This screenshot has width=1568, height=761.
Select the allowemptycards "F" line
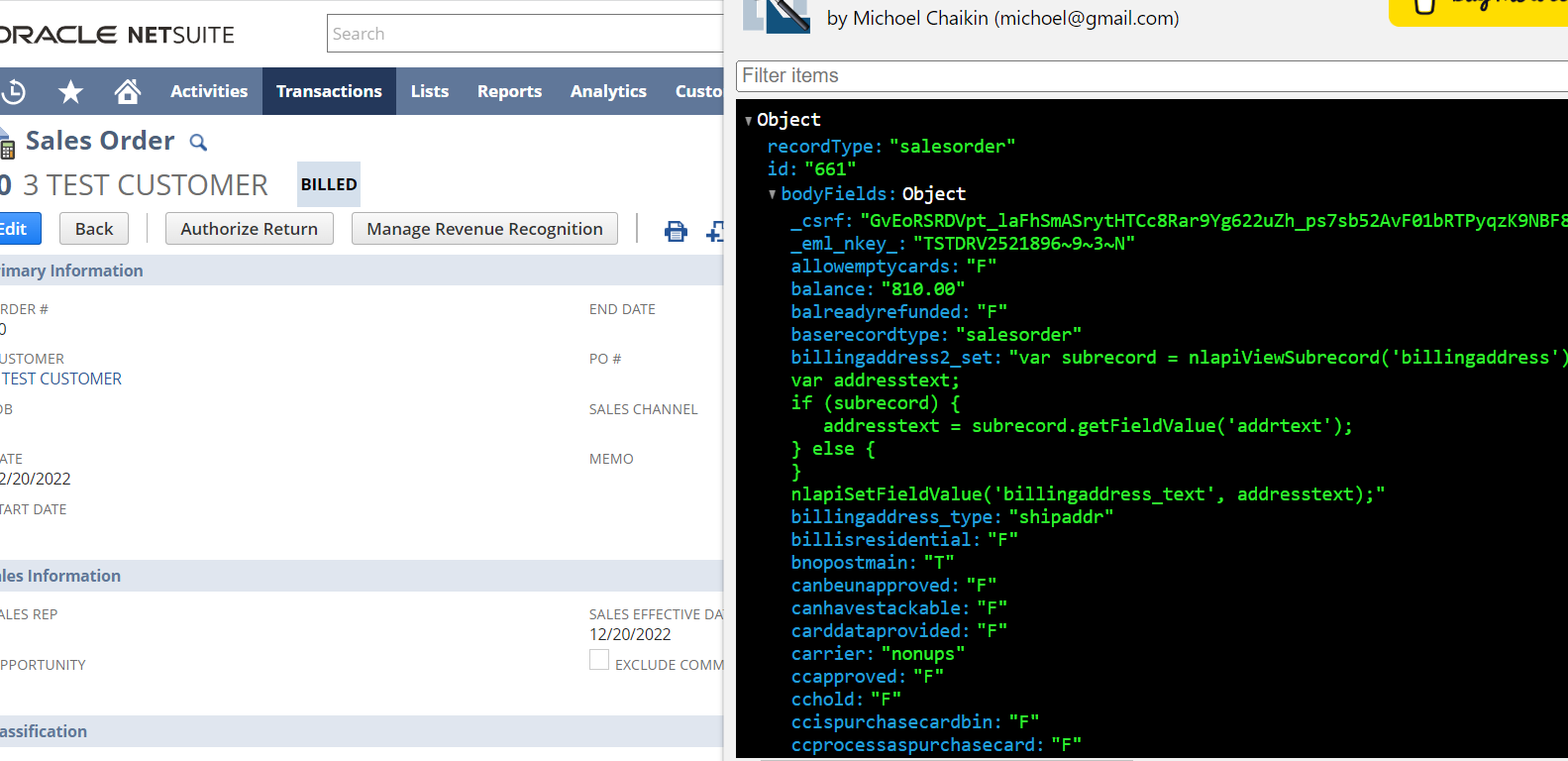point(893,267)
